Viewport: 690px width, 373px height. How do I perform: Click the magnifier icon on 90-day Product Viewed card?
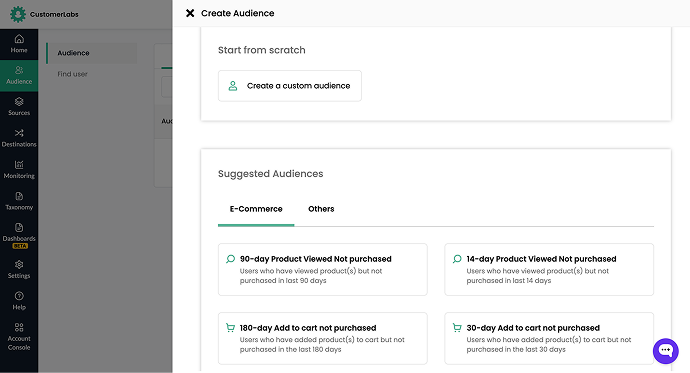231,259
